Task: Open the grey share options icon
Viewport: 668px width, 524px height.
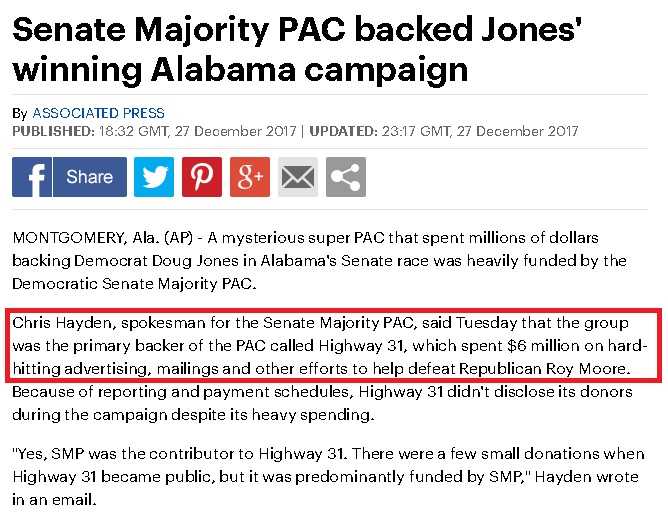Action: tap(345, 177)
